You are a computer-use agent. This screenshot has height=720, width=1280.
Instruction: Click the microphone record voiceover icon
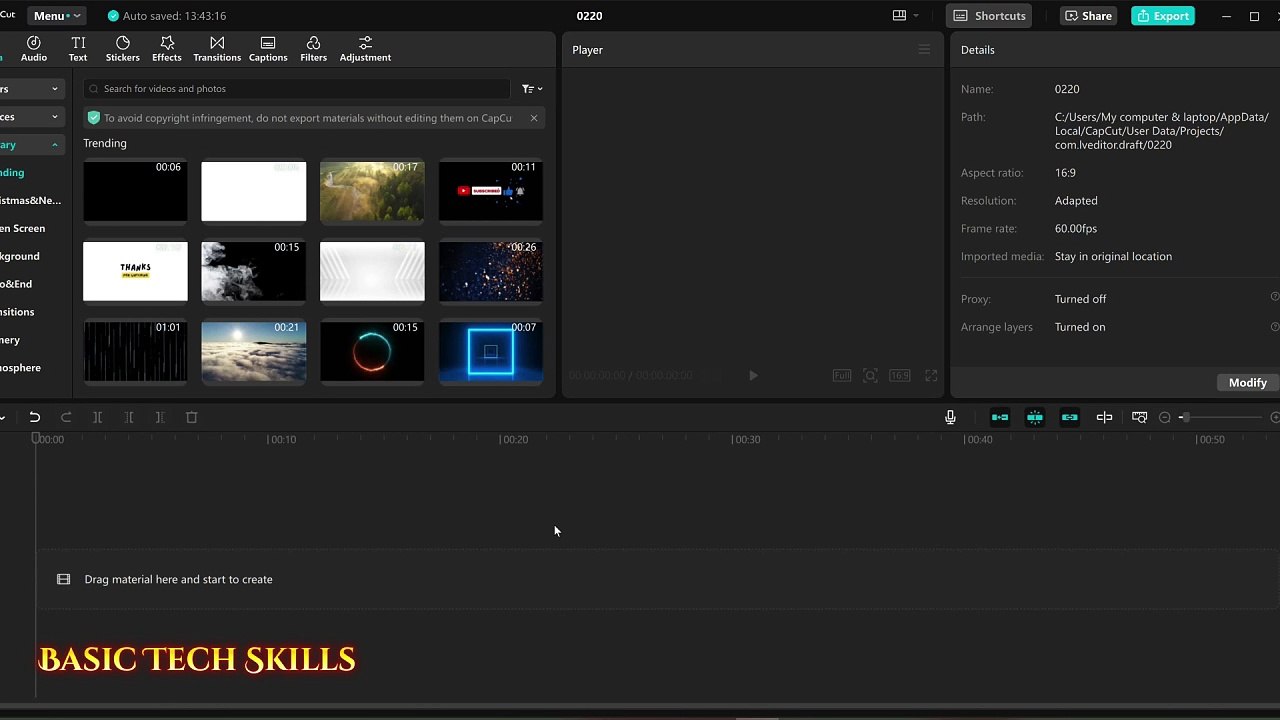[x=950, y=417]
